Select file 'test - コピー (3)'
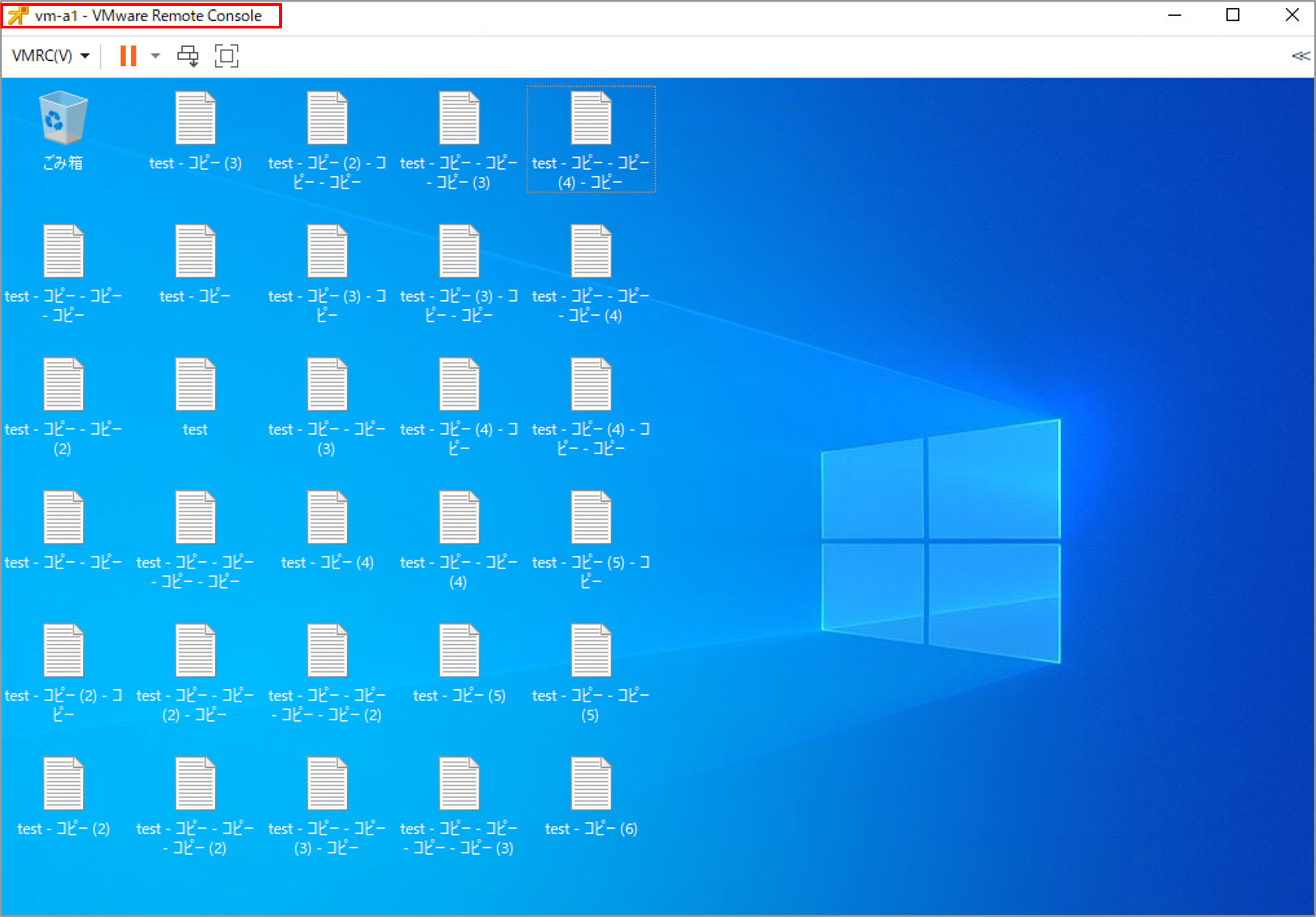 point(195,131)
